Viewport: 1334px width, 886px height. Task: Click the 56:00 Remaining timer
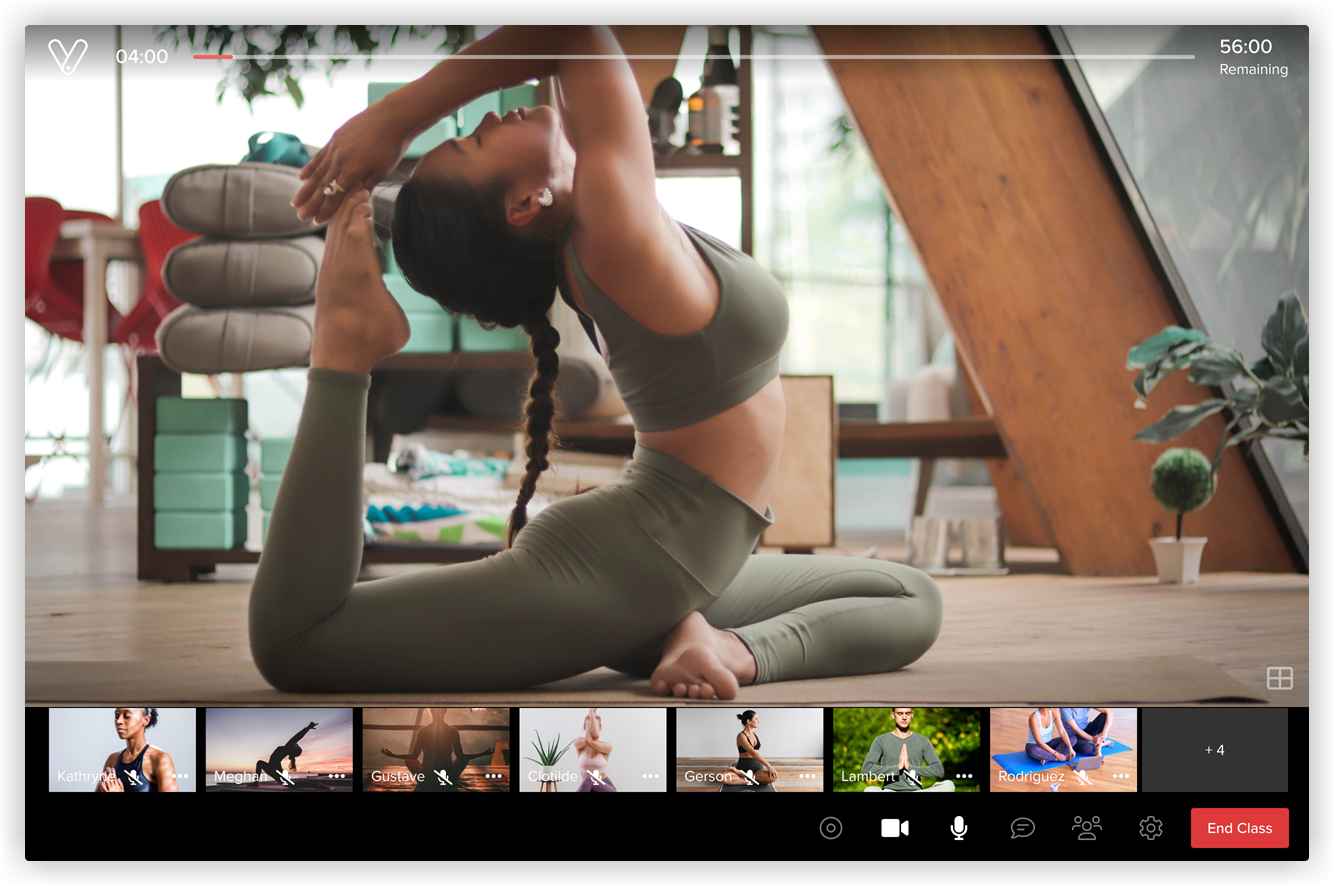(x=1253, y=57)
